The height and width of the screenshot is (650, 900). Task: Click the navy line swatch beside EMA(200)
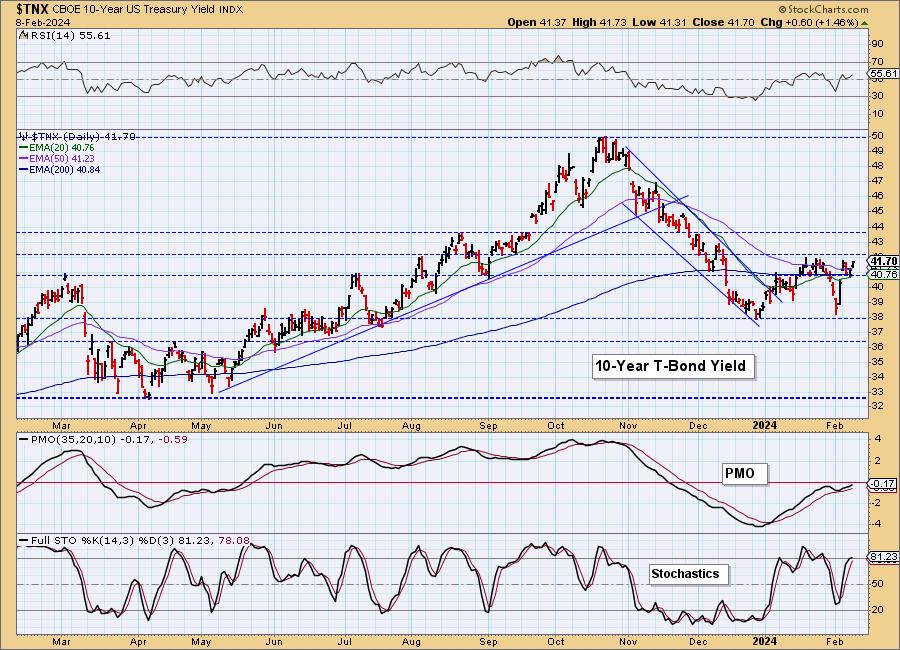tap(23, 169)
